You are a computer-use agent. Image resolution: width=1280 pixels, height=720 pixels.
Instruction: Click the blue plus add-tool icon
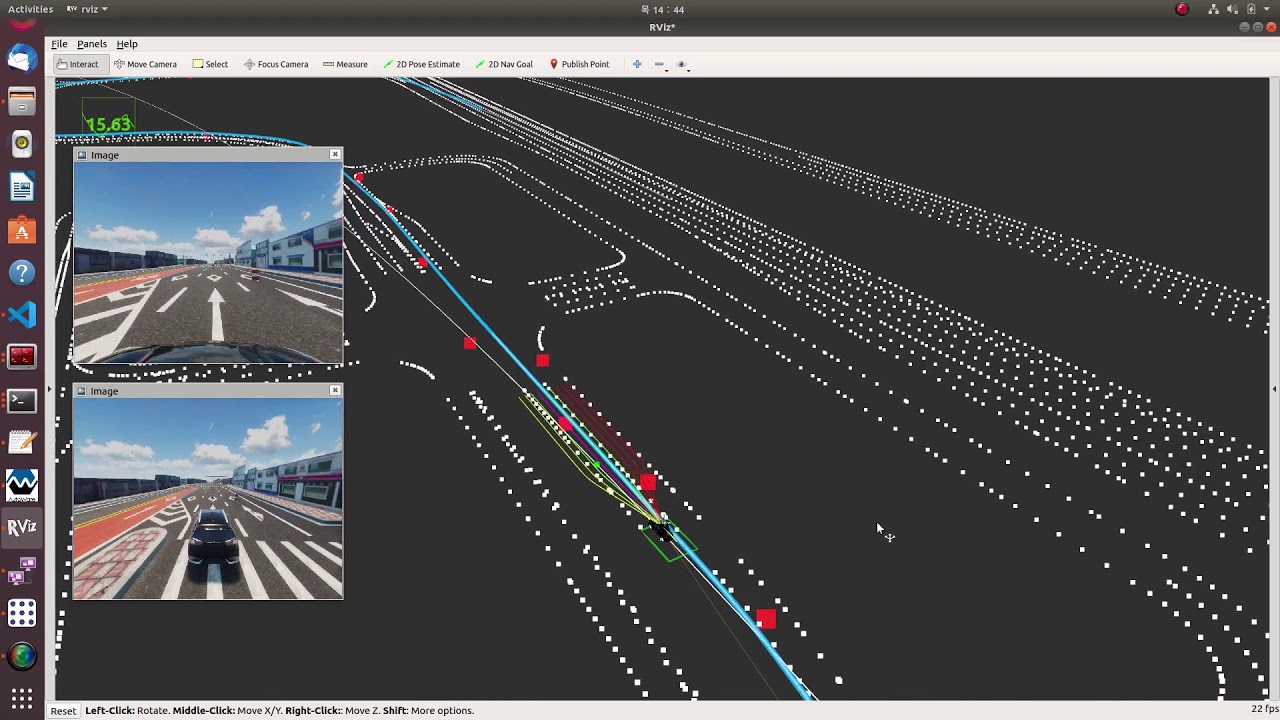(x=637, y=64)
